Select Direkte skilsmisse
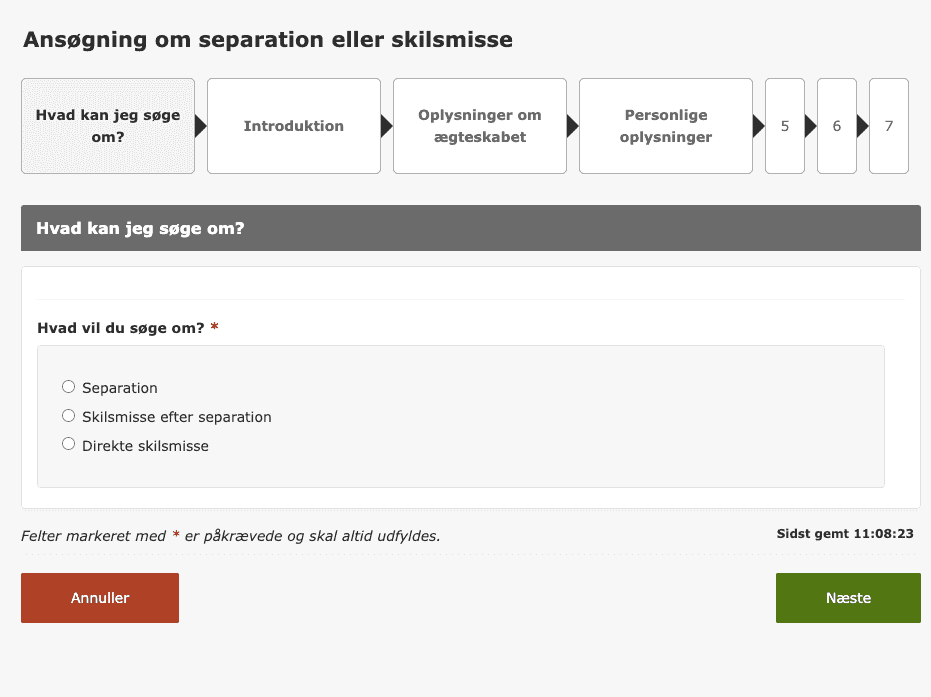 tap(68, 443)
